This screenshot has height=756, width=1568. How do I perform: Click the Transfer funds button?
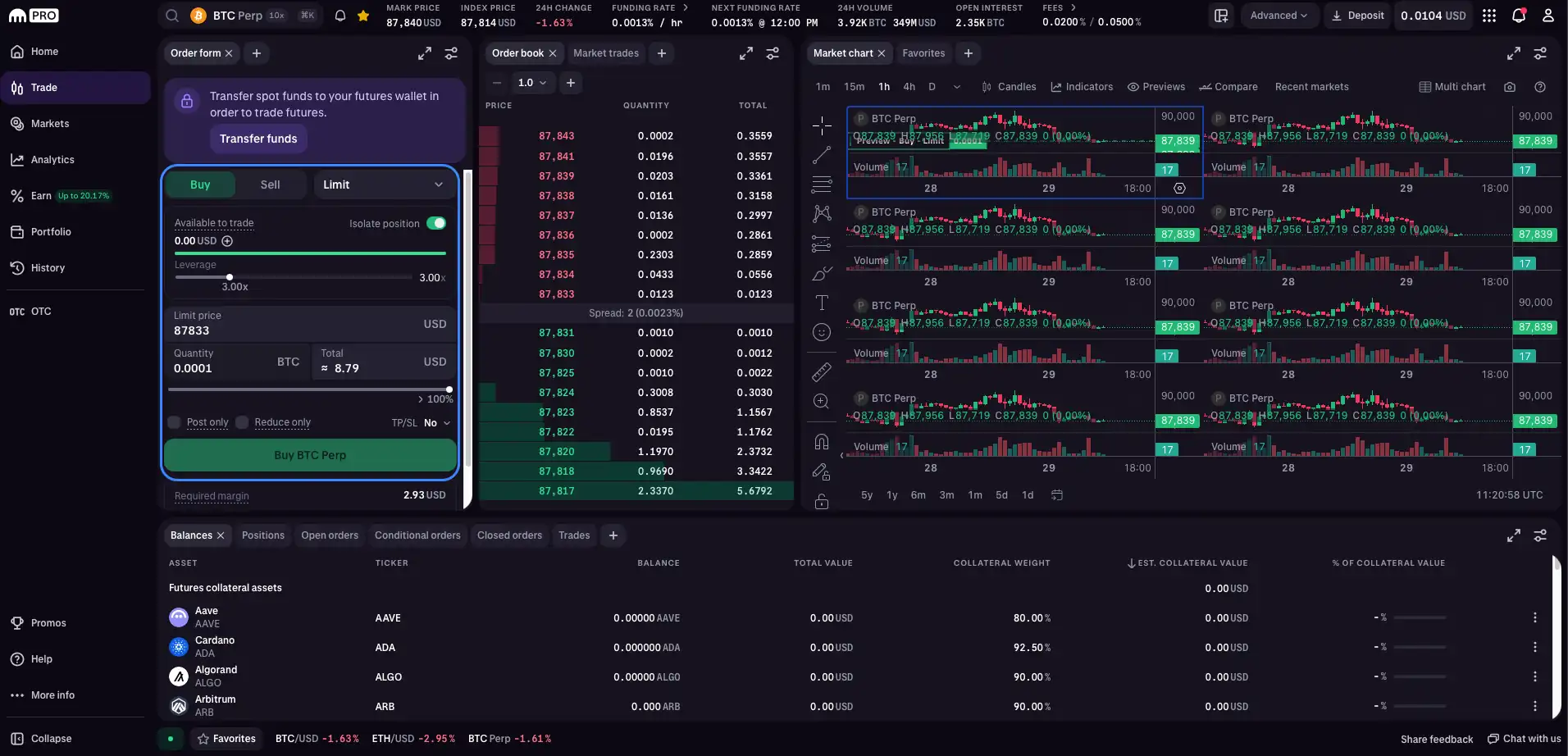258,139
